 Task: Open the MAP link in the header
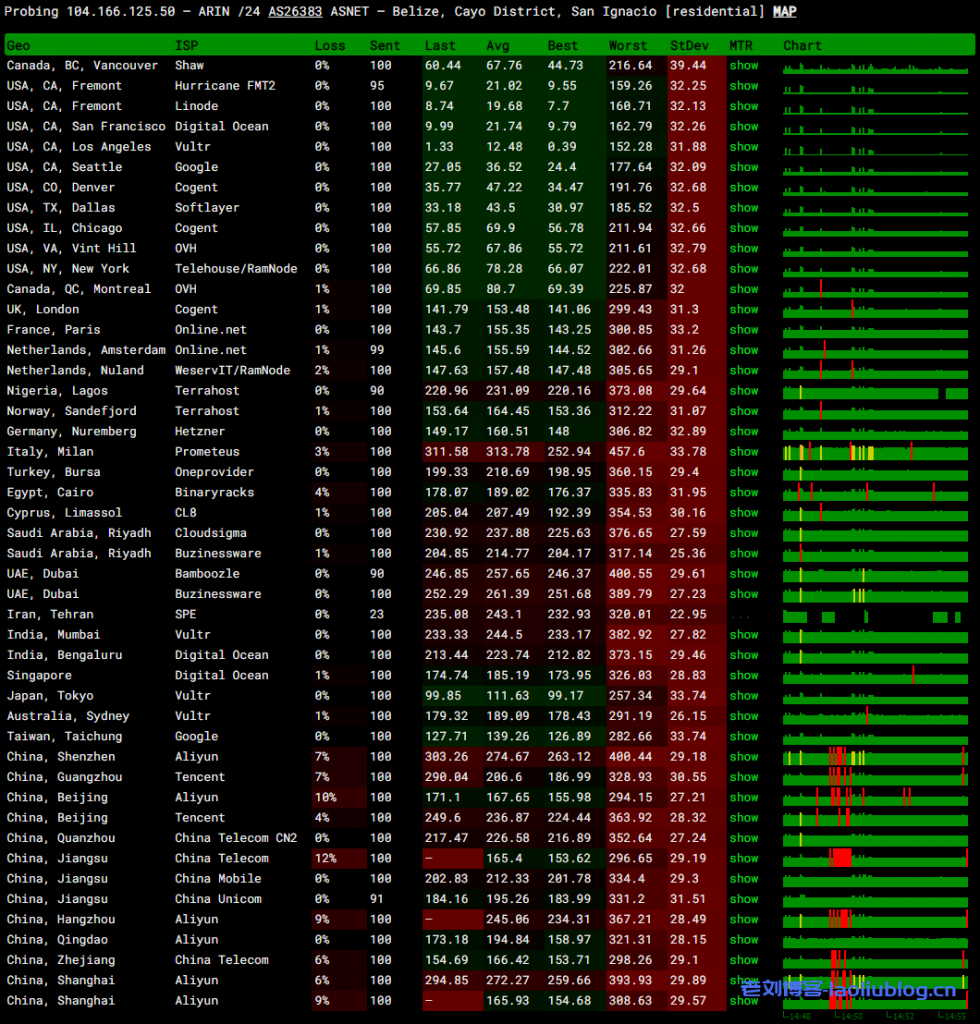(x=784, y=12)
